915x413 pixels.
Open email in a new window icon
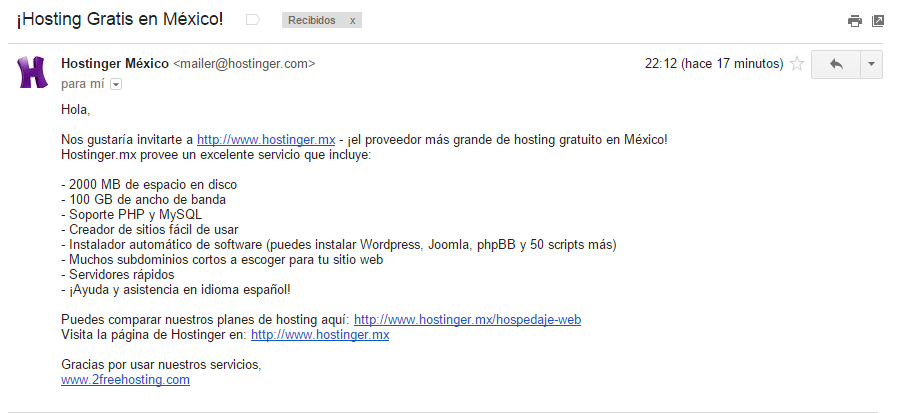pyautogui.click(x=878, y=21)
